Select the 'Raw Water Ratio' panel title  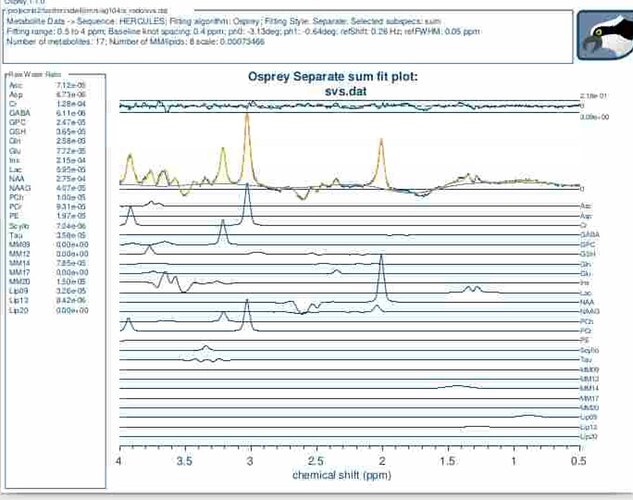(35, 74)
